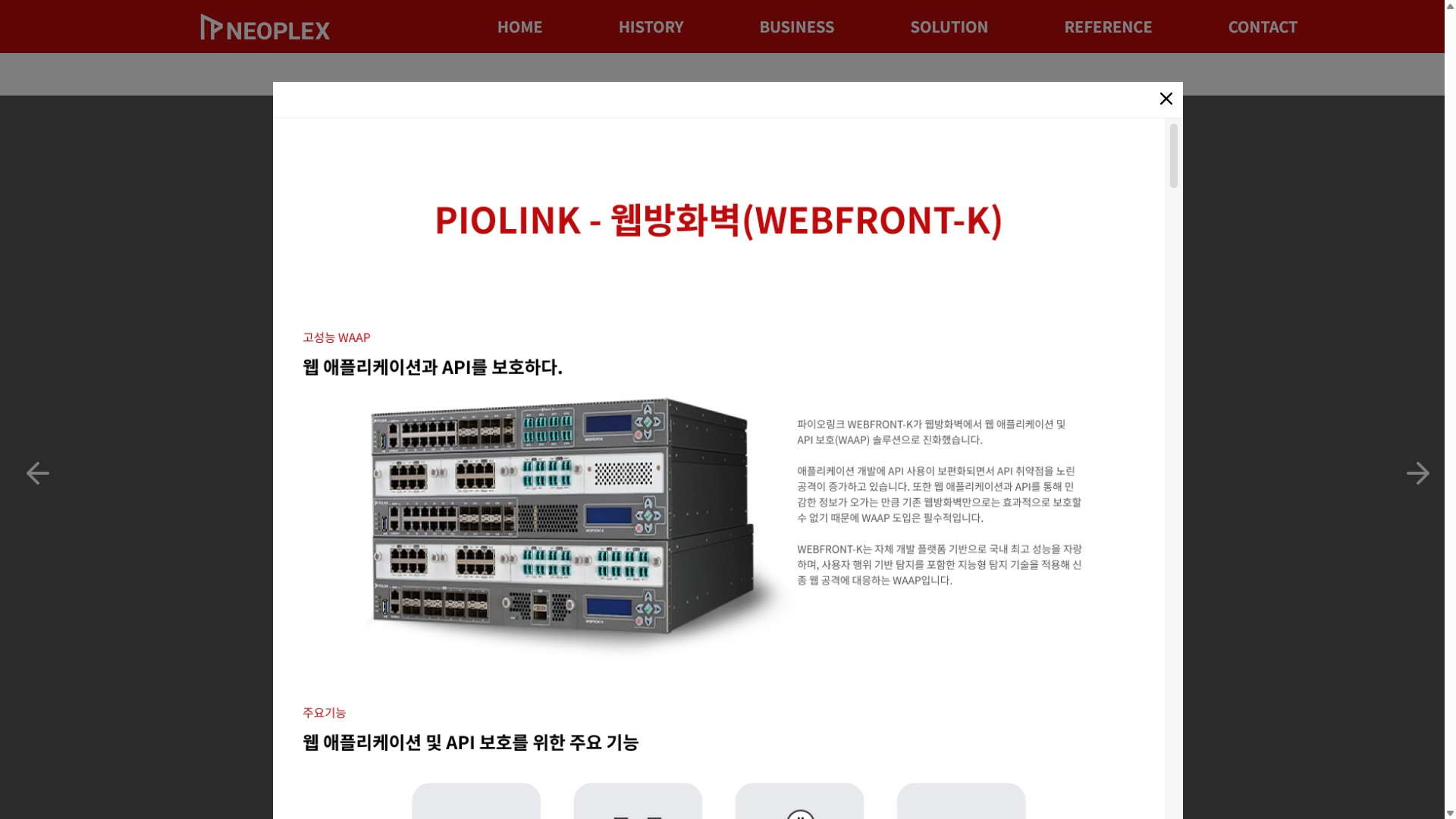
Task: Click the 주요기능 red label
Action: [x=325, y=713]
